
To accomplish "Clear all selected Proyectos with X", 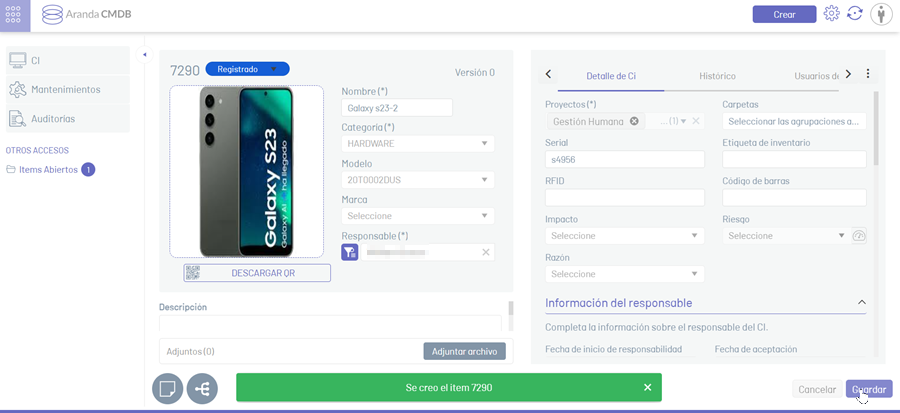I will click(x=696, y=121).
